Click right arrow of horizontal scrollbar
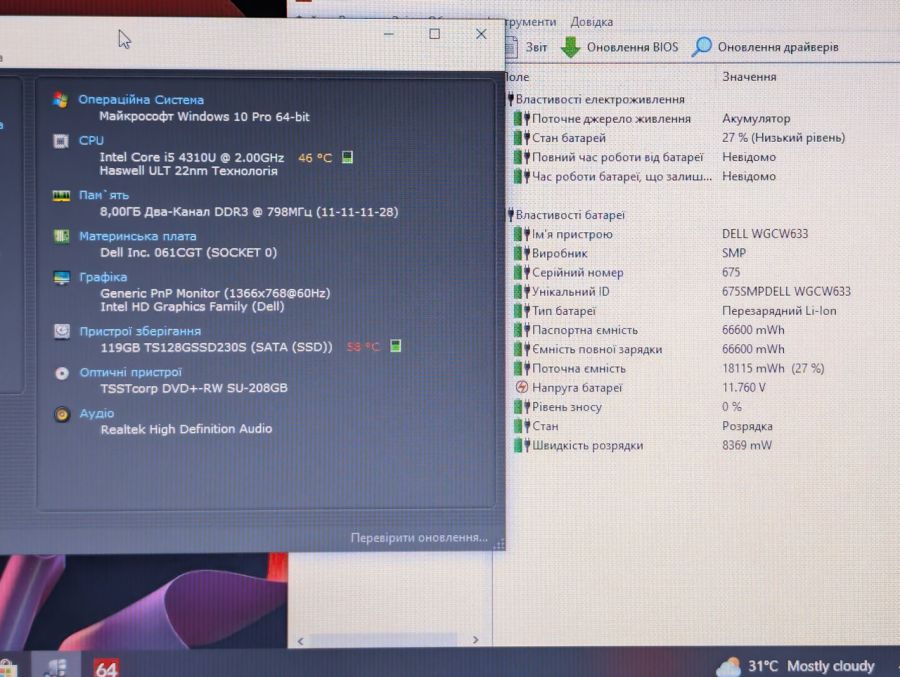This screenshot has width=900, height=677. click(x=475, y=640)
